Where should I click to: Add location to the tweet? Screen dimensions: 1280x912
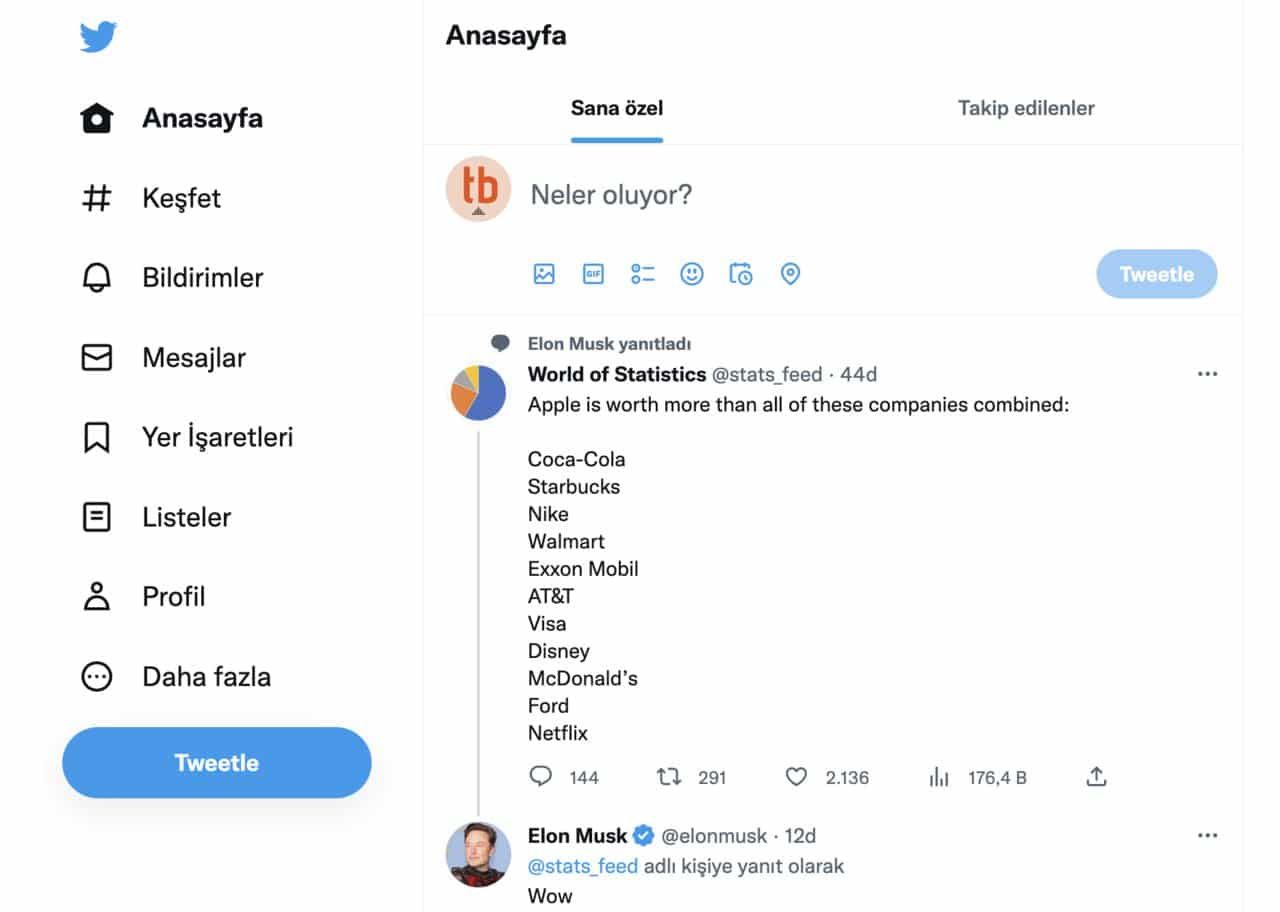[x=790, y=273]
